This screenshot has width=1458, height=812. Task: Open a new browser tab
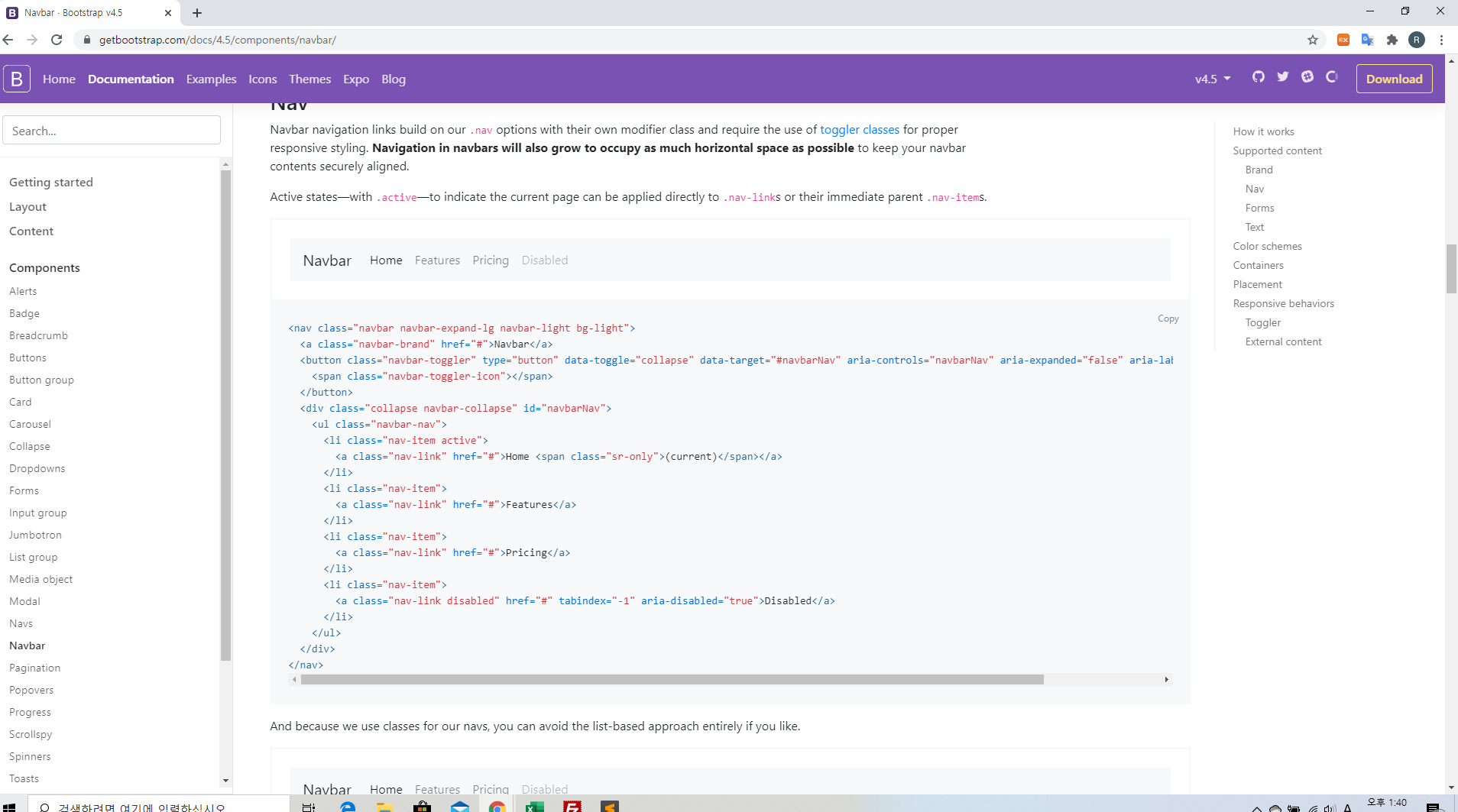(x=197, y=13)
